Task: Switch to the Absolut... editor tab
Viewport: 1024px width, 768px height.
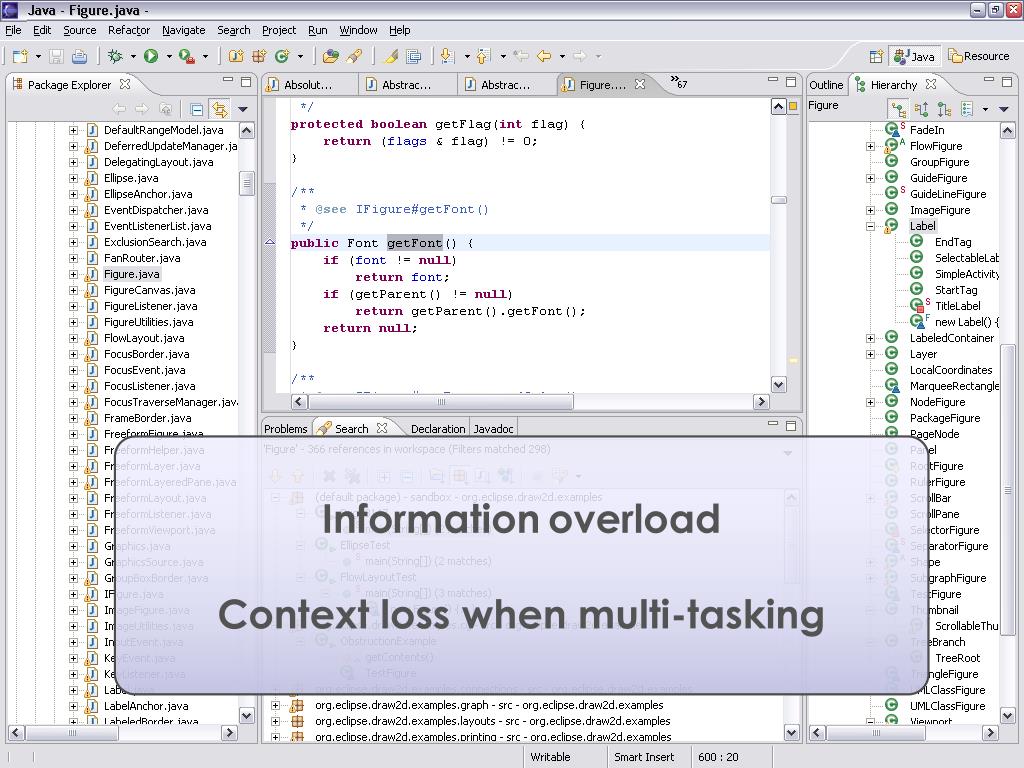Action: pyautogui.click(x=309, y=85)
